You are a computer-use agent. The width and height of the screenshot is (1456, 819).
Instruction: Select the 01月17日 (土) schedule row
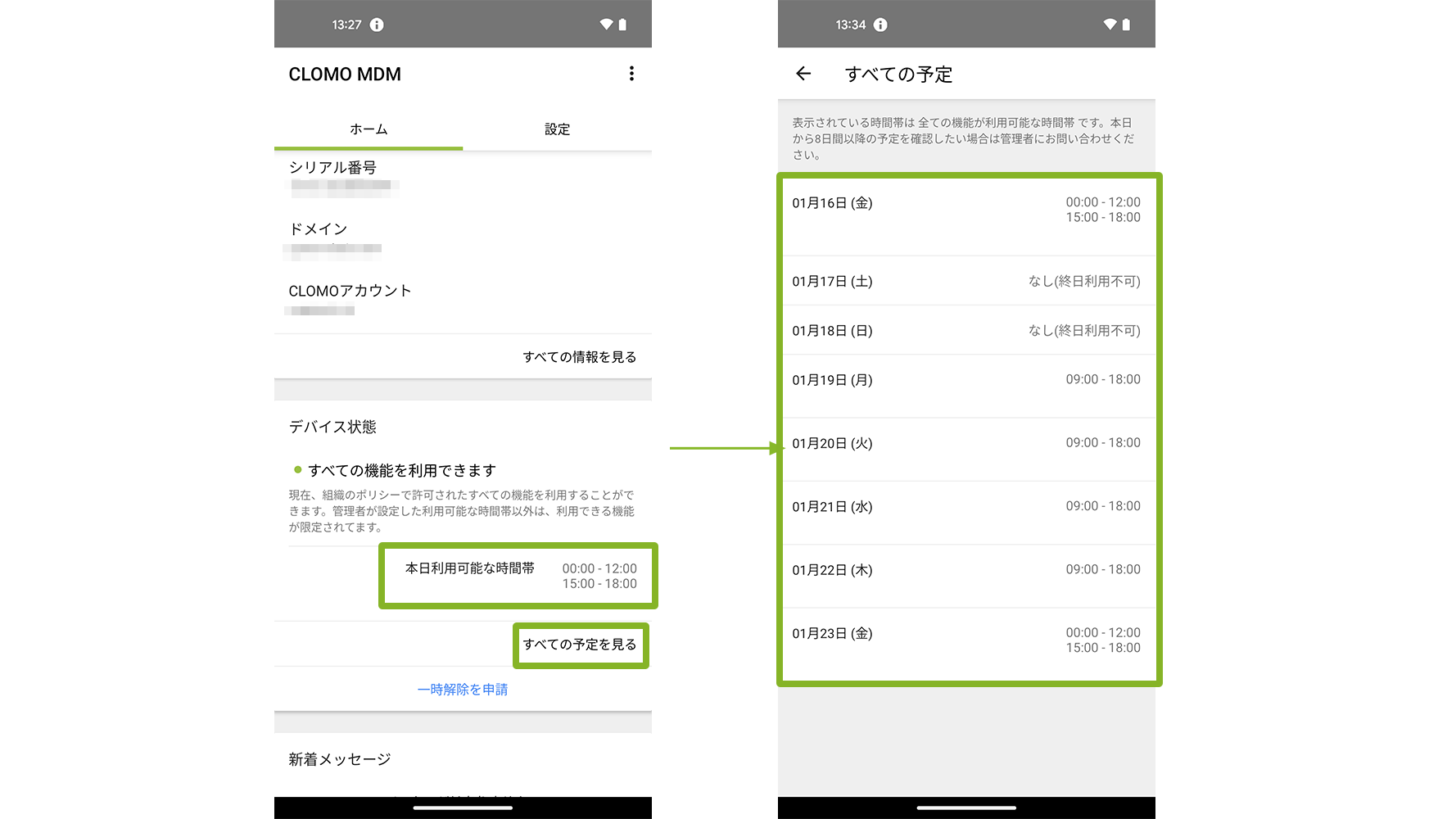click(x=966, y=281)
